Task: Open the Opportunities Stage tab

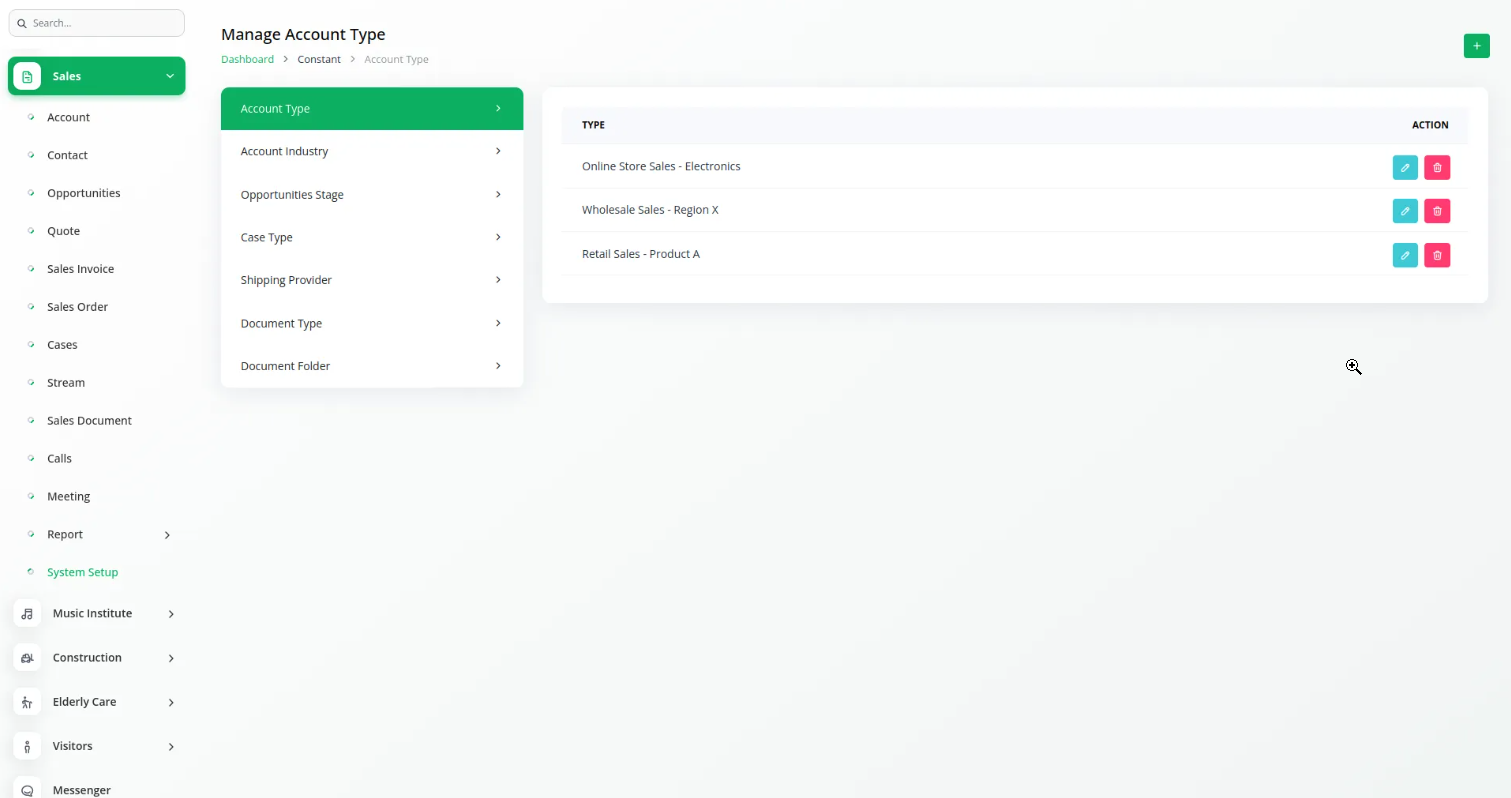Action: 371,195
